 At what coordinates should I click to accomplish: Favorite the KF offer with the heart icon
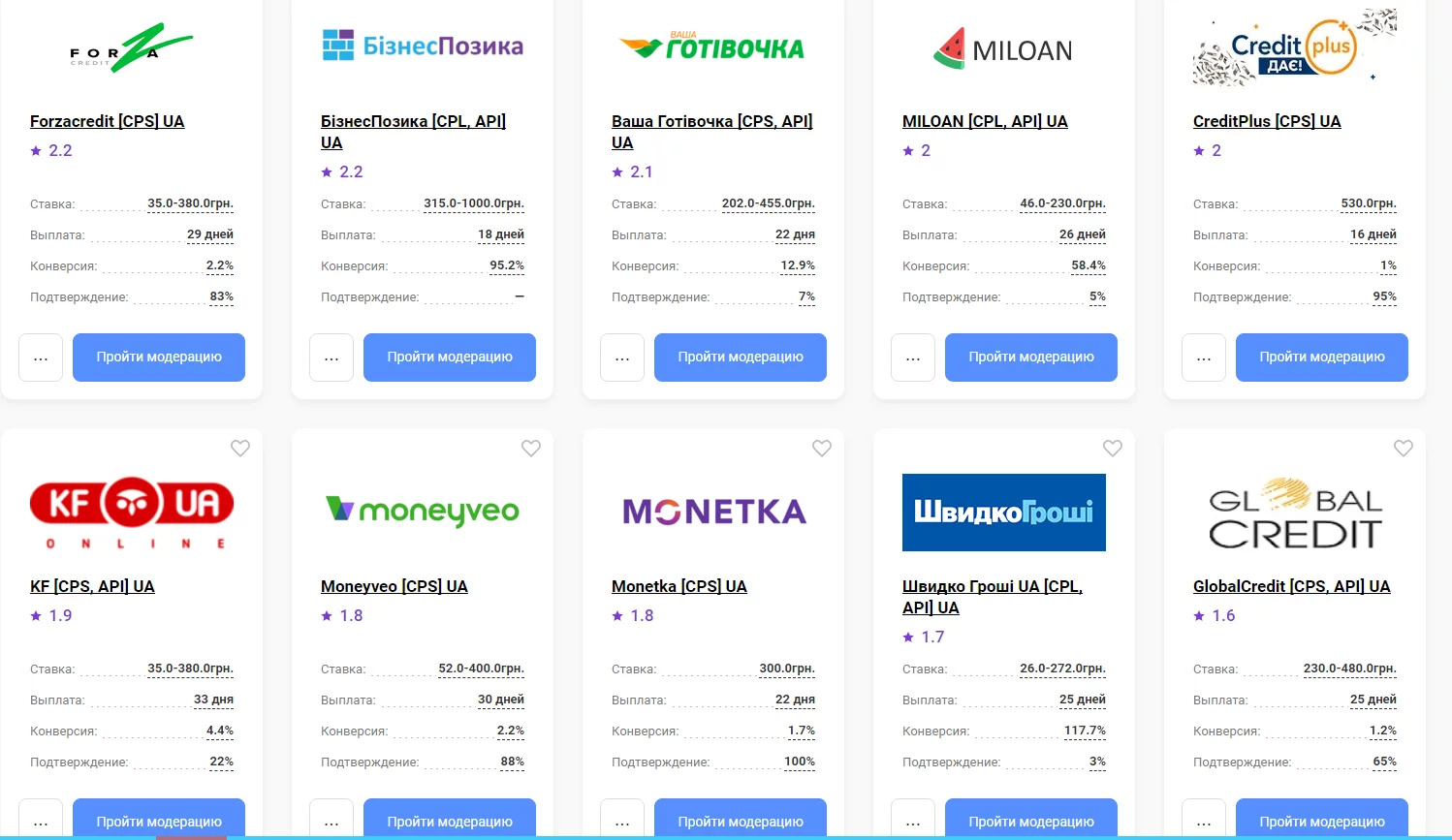pyautogui.click(x=240, y=448)
